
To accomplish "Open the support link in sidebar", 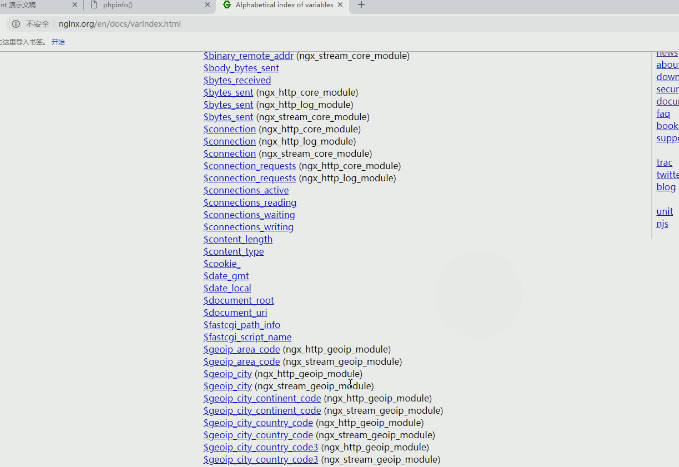I will 667,138.
